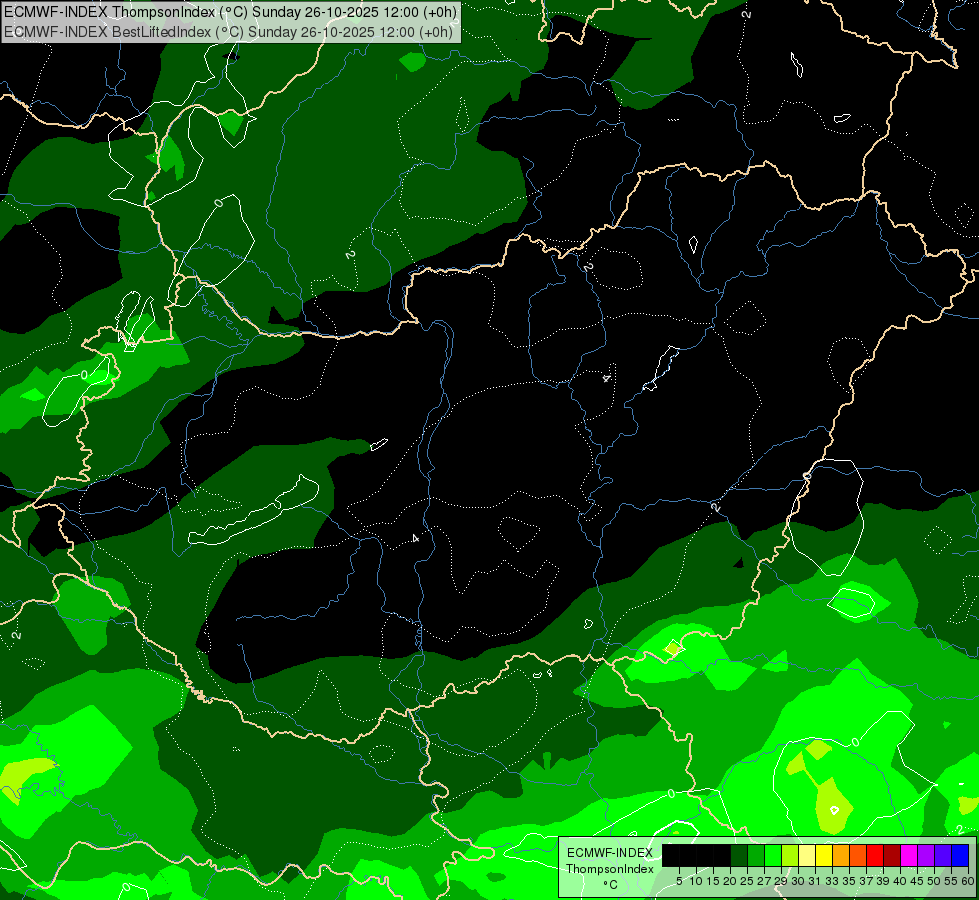979x900 pixels.
Task: Click the dark green 20–25 legend swatch
Action: click(x=739, y=855)
